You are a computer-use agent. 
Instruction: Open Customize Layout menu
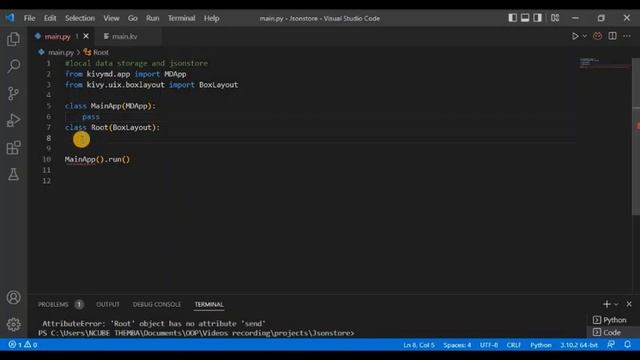(555, 18)
